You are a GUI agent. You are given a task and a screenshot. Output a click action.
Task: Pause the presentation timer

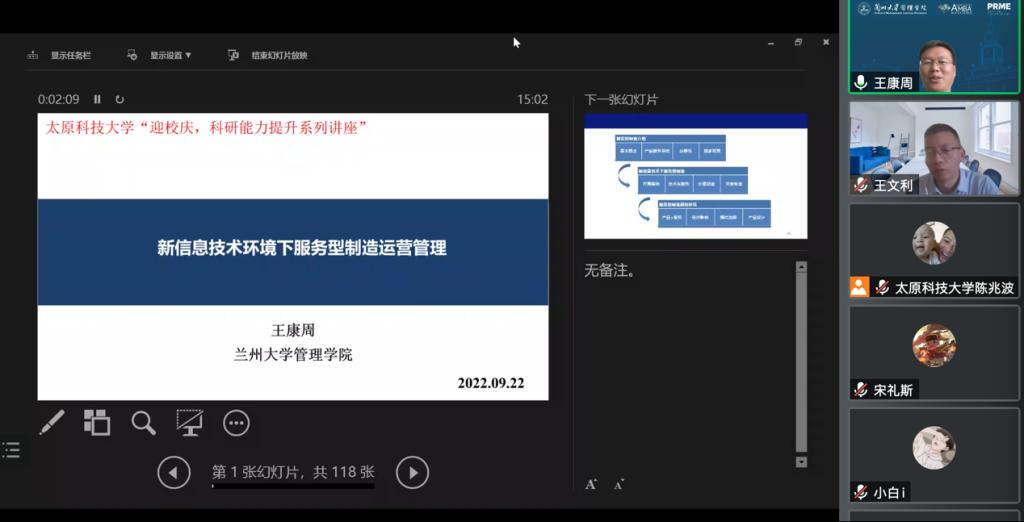point(97,99)
